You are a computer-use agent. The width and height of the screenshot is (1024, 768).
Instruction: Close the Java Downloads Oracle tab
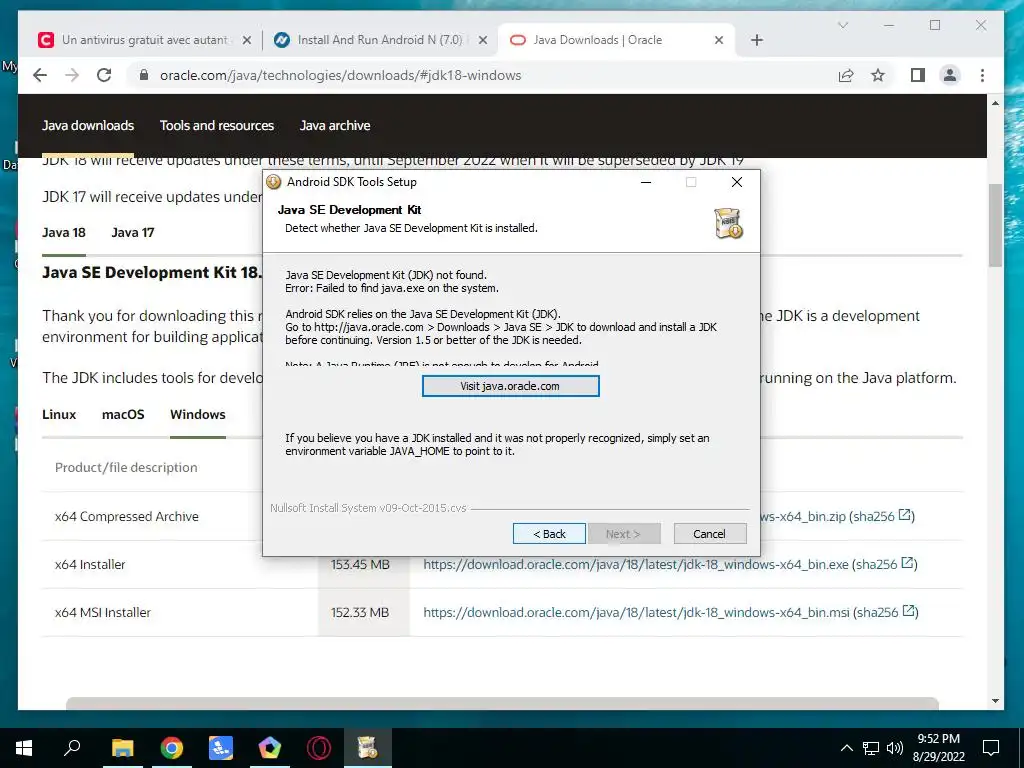pos(718,40)
